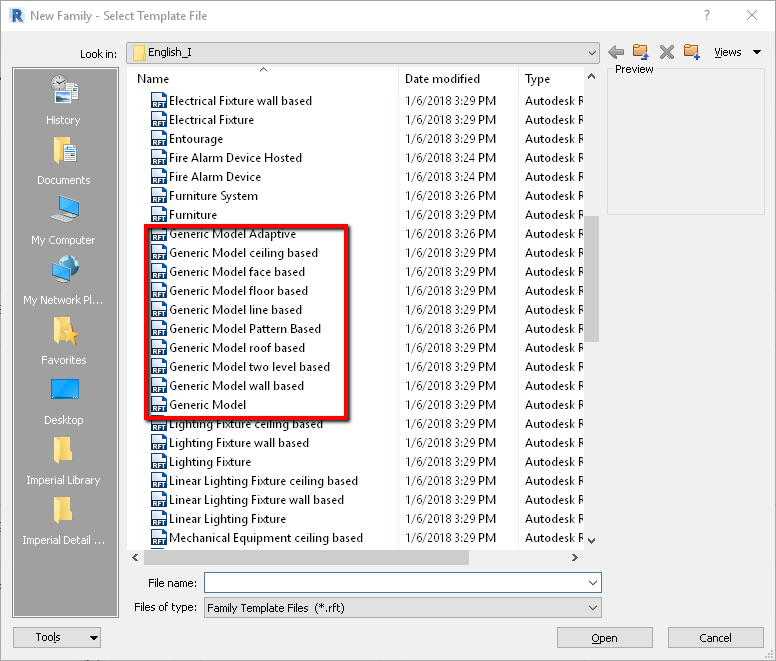776x661 pixels.
Task: Click the Cancel button
Action: (x=715, y=638)
